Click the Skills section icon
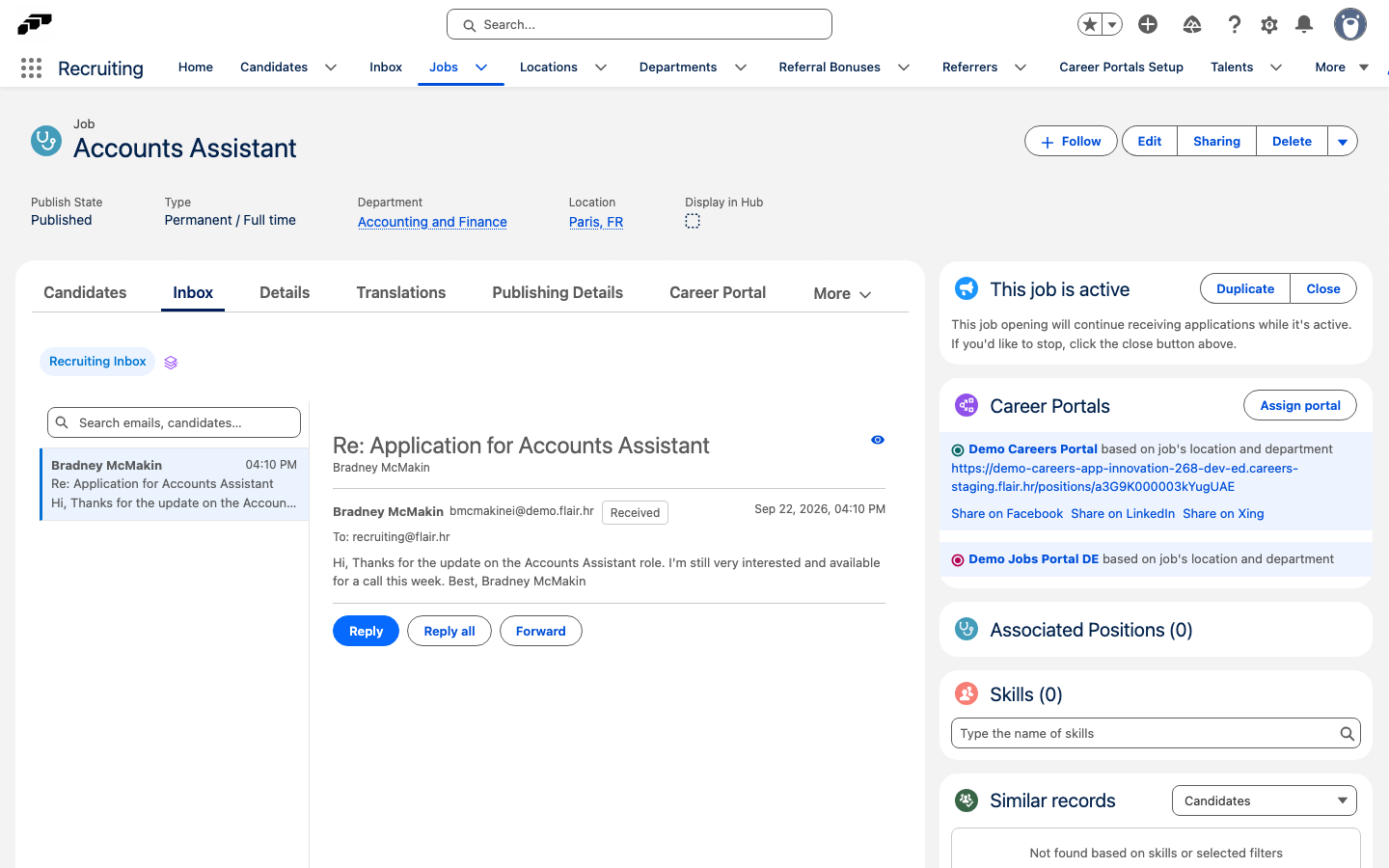Viewport: 1389px width, 868px height. [x=966, y=693]
